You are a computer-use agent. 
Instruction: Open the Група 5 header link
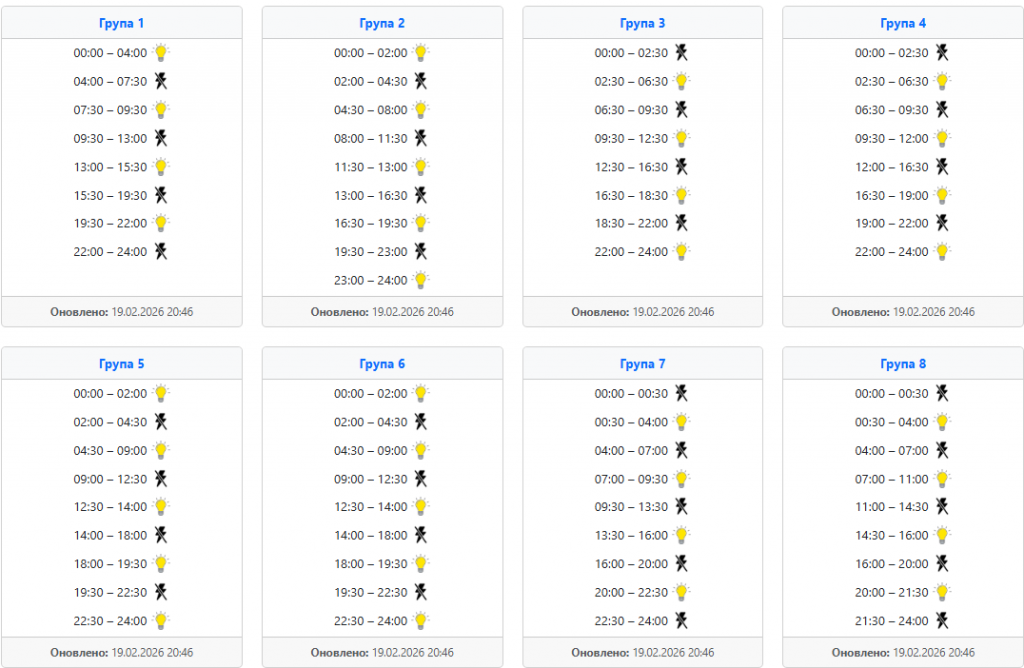(x=122, y=364)
